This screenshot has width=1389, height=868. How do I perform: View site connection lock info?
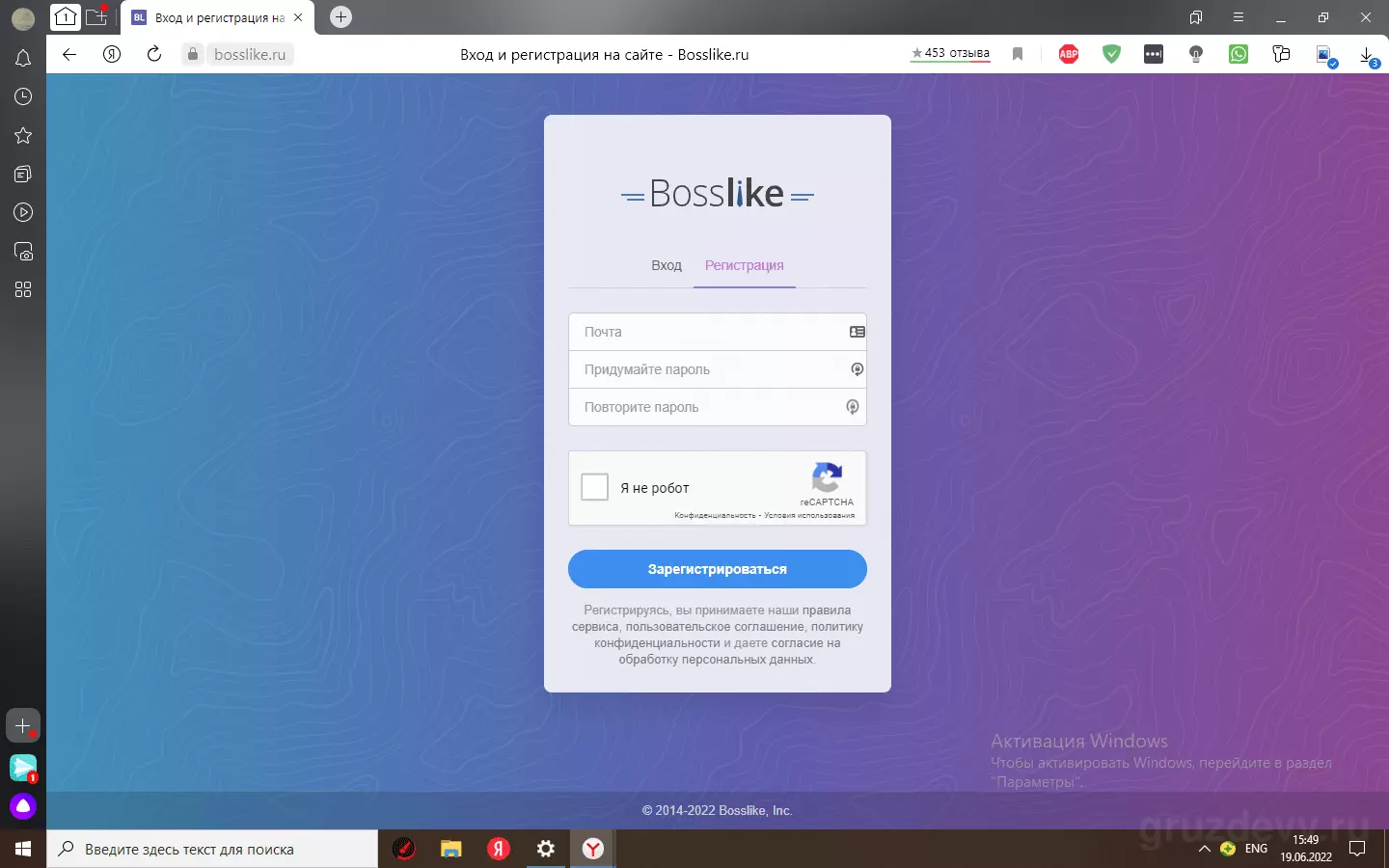click(x=193, y=54)
